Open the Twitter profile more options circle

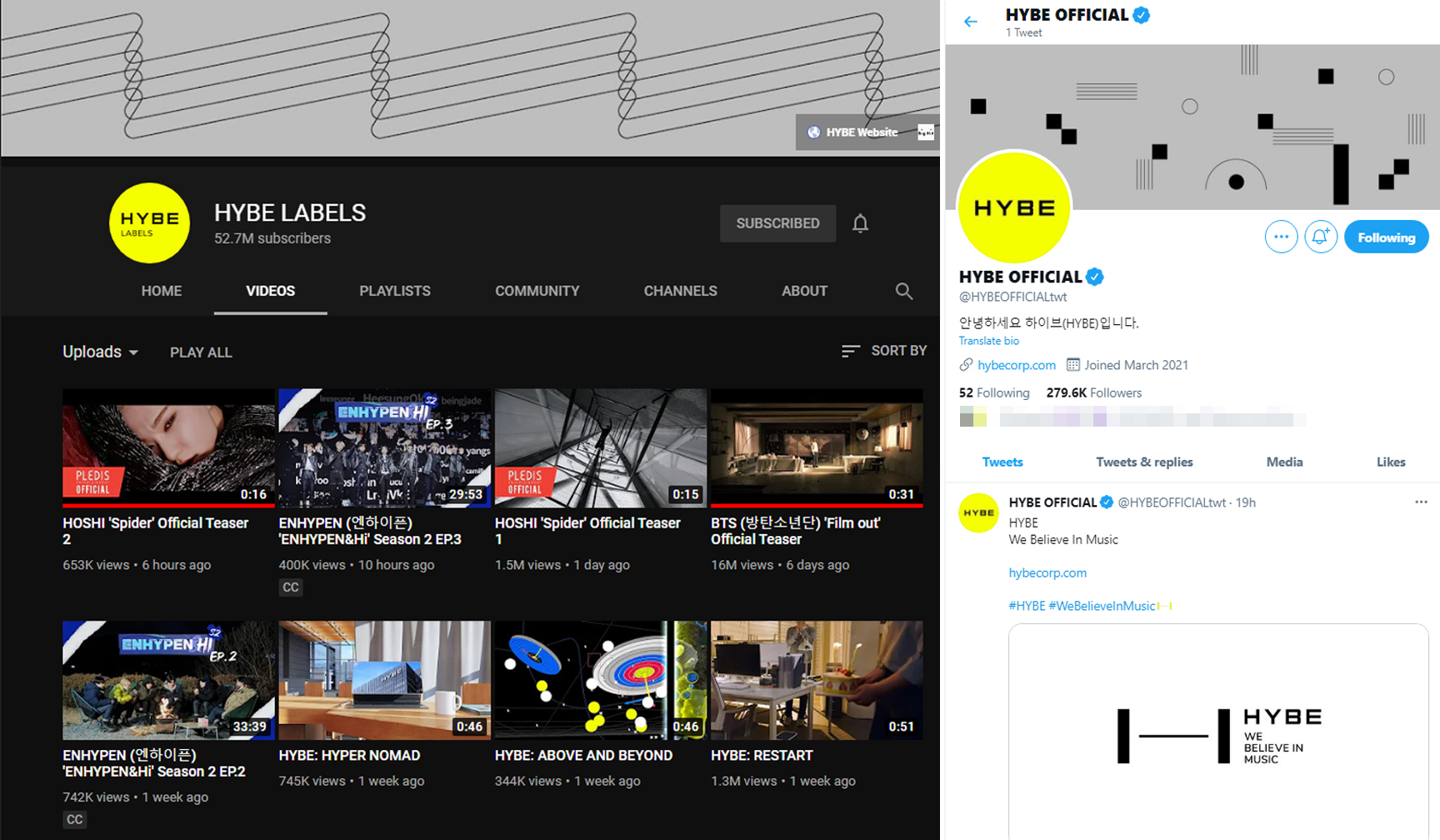coord(1281,237)
